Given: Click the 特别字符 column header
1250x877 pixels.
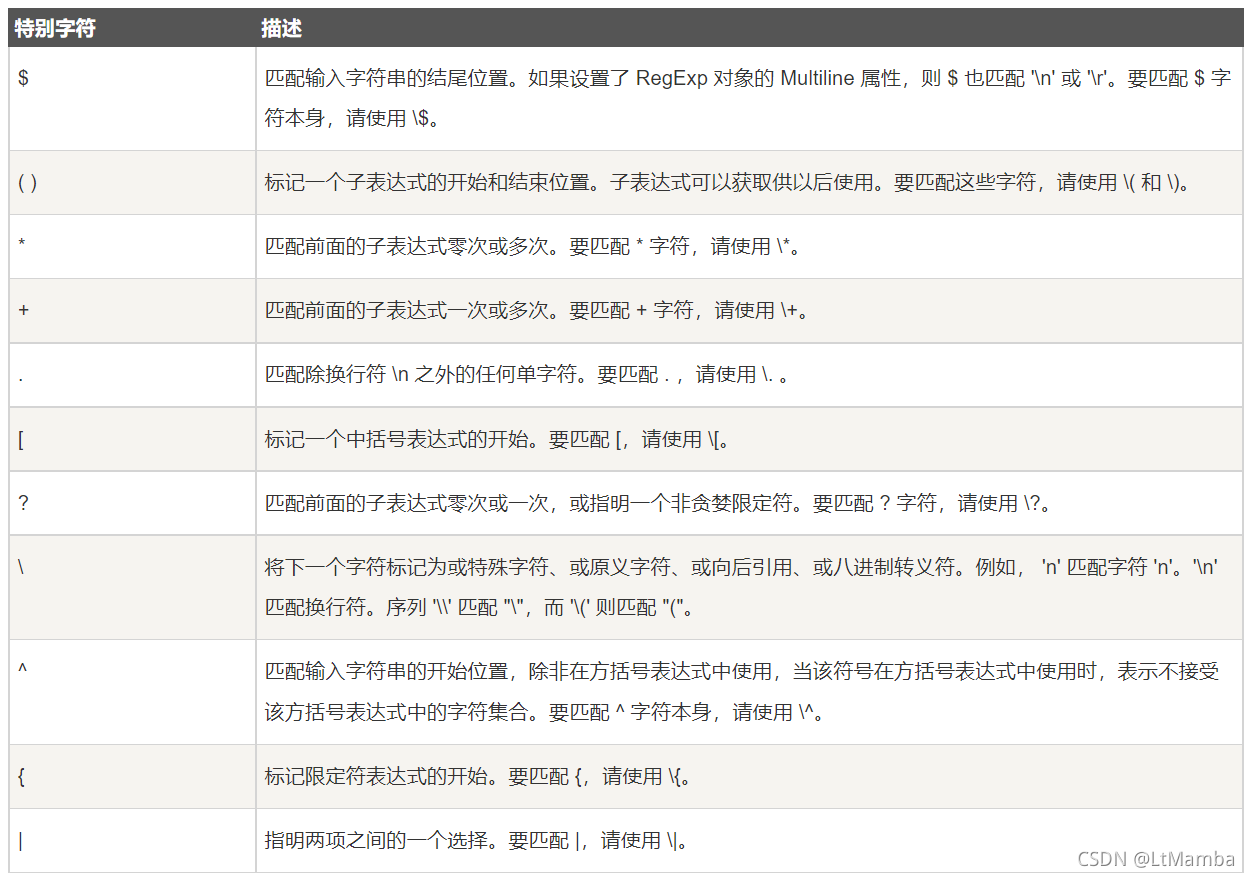Looking at the screenshot, I should coord(132,28).
